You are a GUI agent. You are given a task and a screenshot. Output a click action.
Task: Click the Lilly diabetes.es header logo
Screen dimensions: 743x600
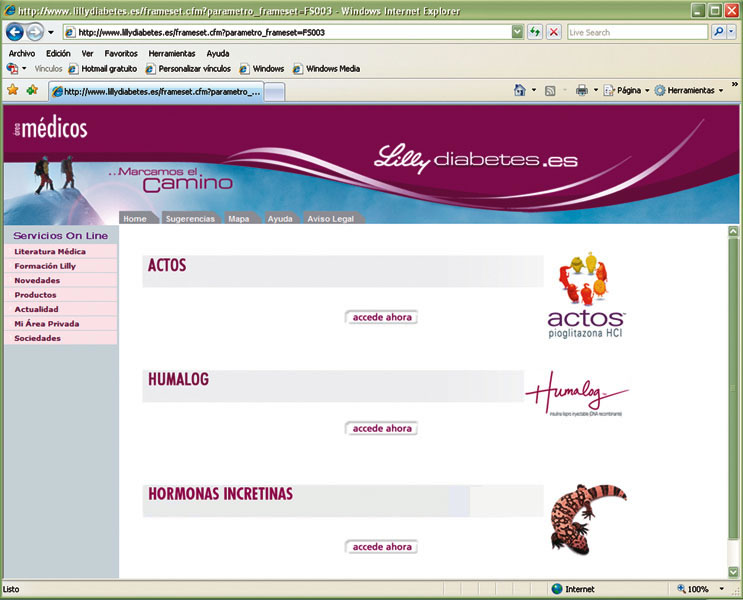coord(475,158)
